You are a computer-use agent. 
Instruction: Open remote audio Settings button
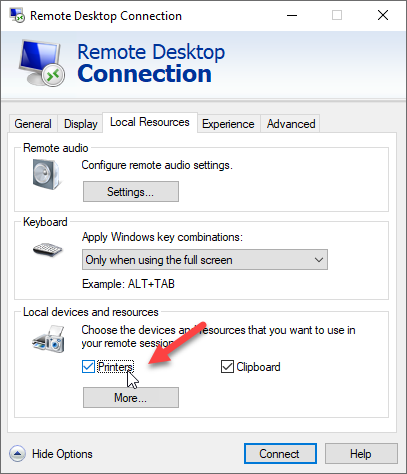tap(131, 192)
